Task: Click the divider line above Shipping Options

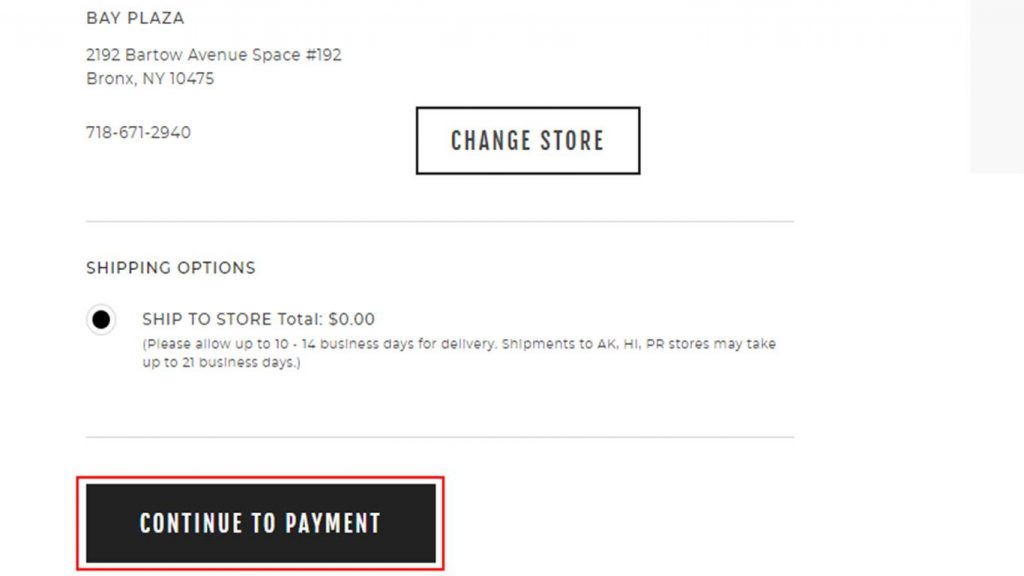Action: [440, 221]
